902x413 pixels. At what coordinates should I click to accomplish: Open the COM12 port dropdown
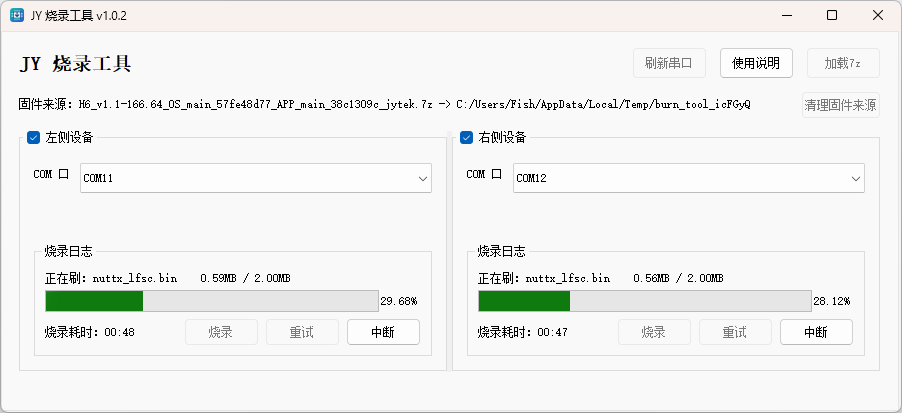pyautogui.click(x=689, y=178)
